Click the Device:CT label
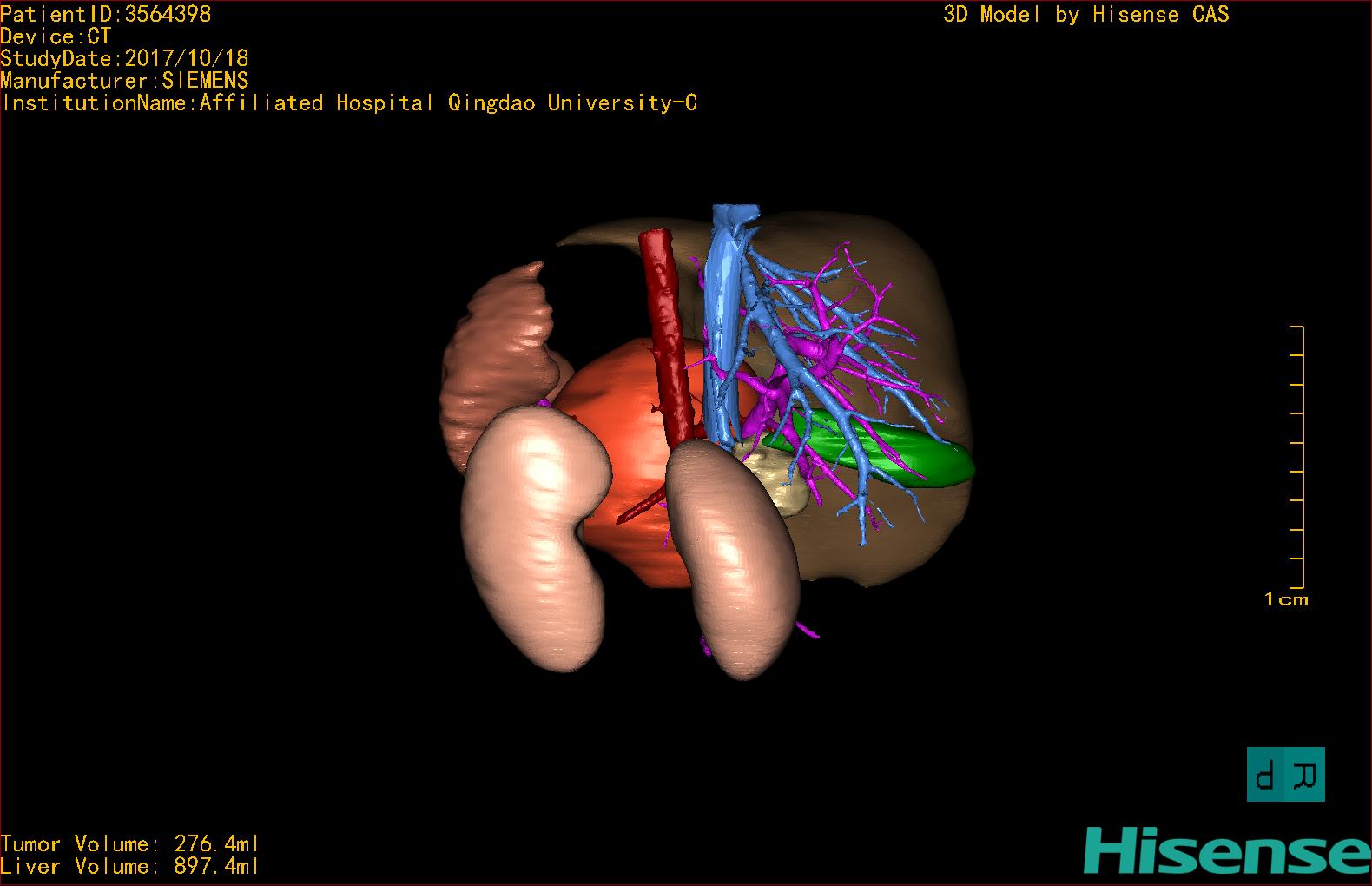Viewport: 1372px width, 886px height. click(x=56, y=36)
